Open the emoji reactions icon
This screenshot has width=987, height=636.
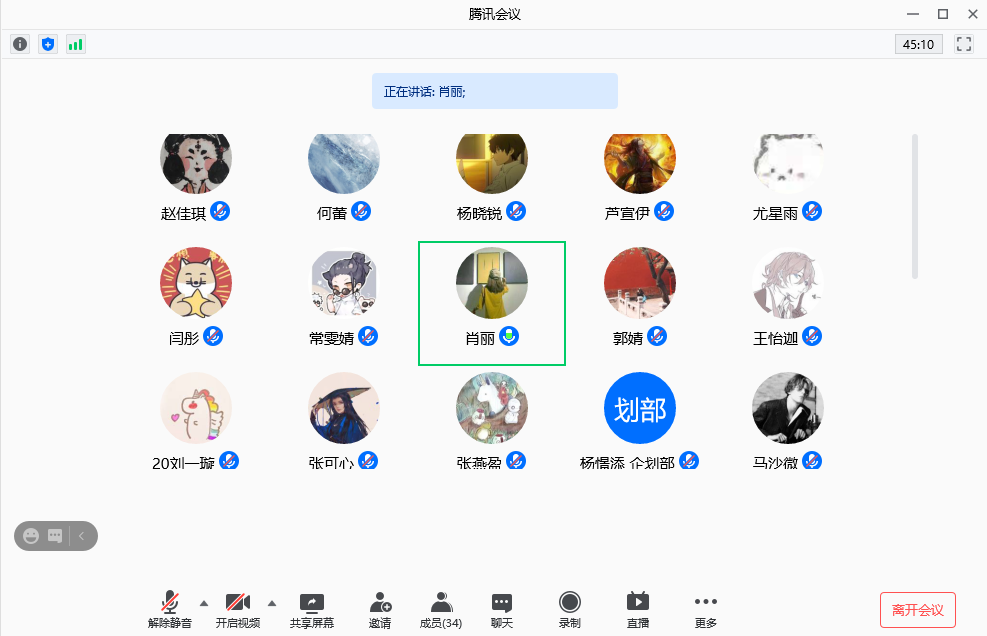31,536
